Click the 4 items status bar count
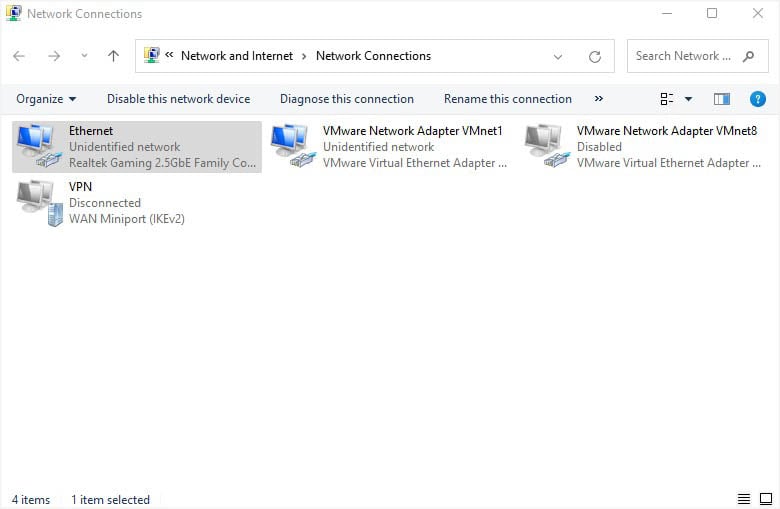Screen dimensions: 780x509 (x=31, y=500)
